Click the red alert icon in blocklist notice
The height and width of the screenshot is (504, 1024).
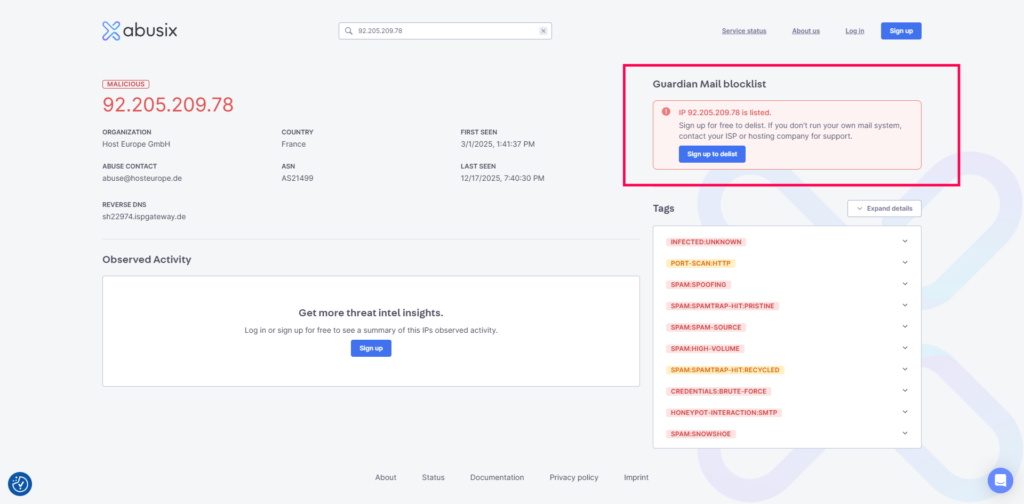[x=666, y=112]
